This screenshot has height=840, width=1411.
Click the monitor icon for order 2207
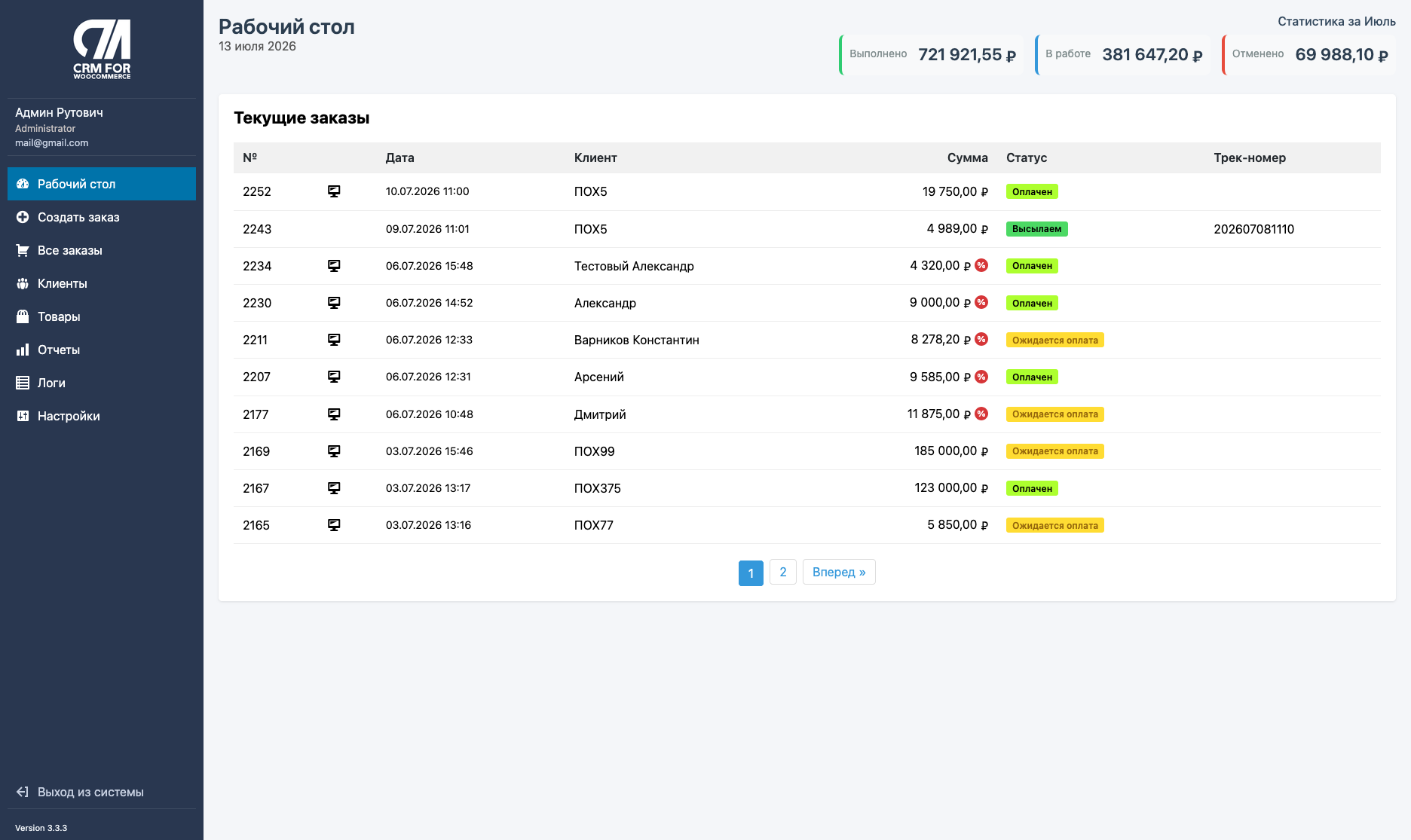tap(334, 377)
